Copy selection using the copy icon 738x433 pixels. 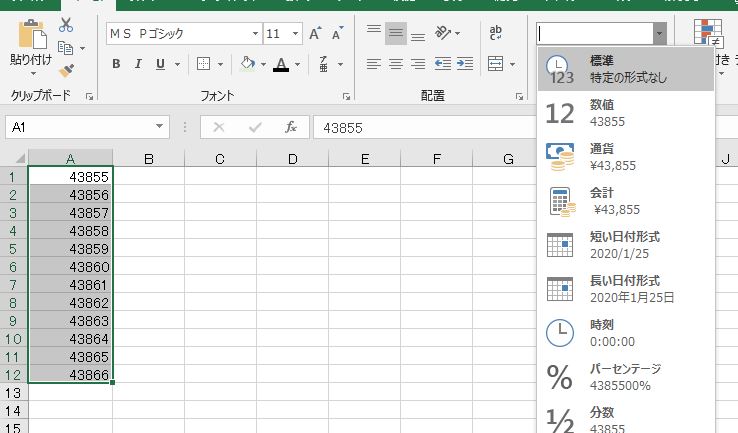point(65,48)
